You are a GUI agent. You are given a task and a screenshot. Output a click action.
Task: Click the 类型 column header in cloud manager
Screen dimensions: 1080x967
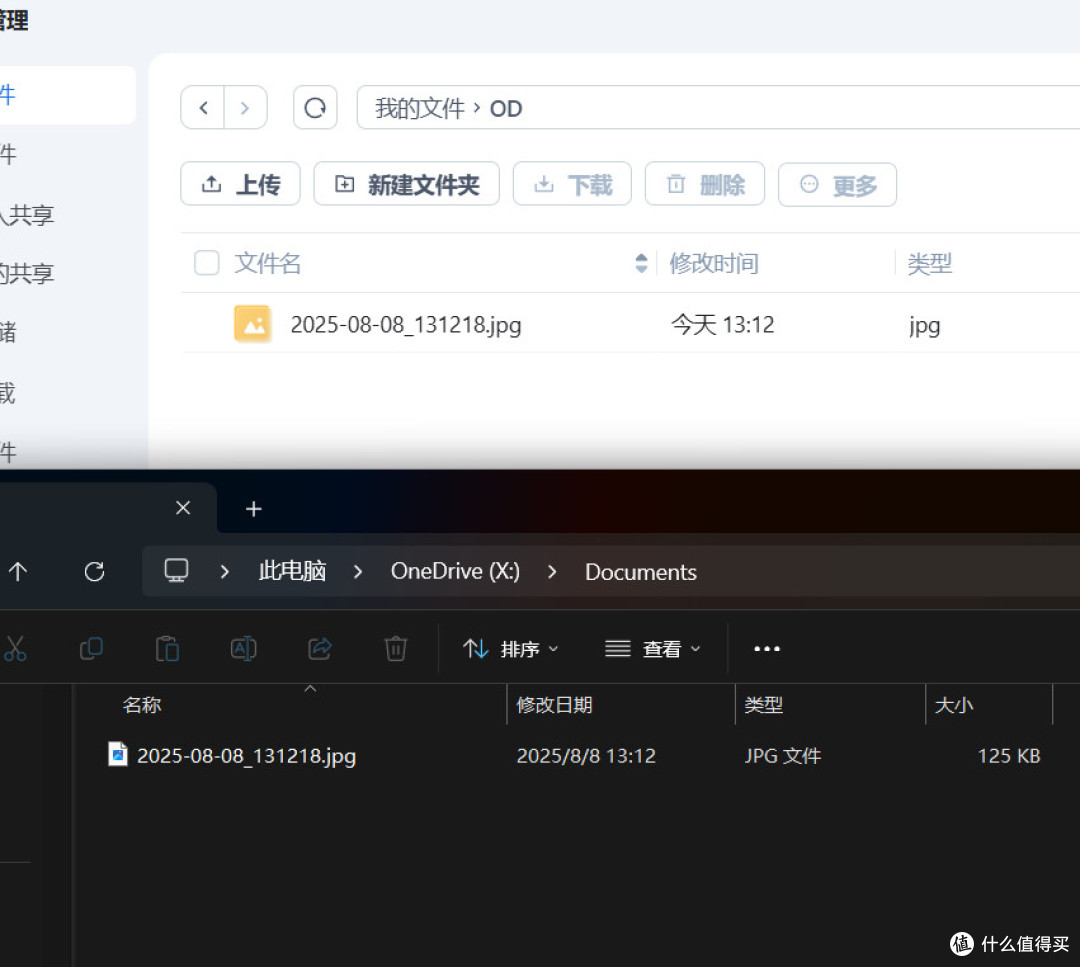point(929,263)
